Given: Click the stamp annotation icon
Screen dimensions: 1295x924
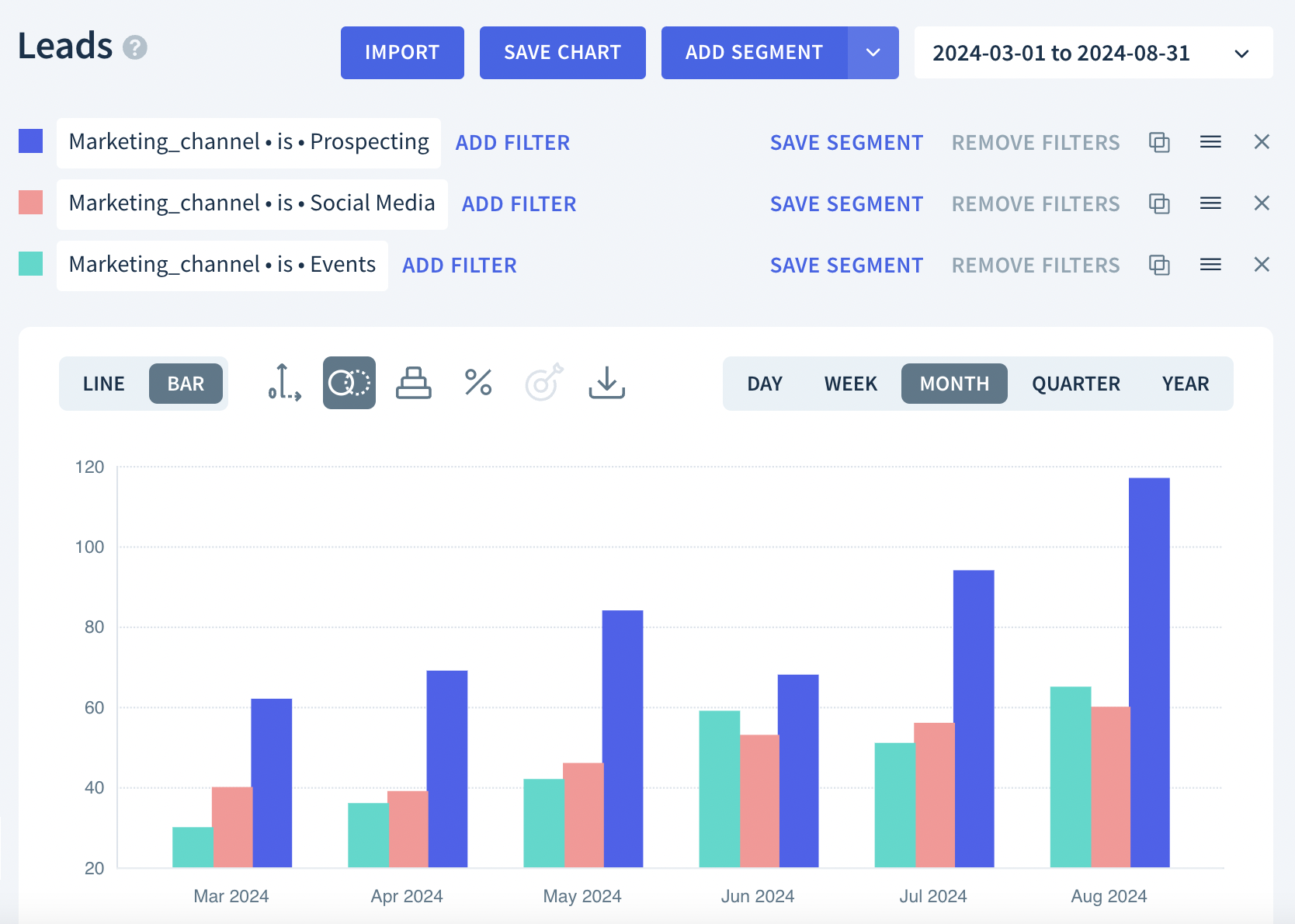Looking at the screenshot, I should pos(414,383).
